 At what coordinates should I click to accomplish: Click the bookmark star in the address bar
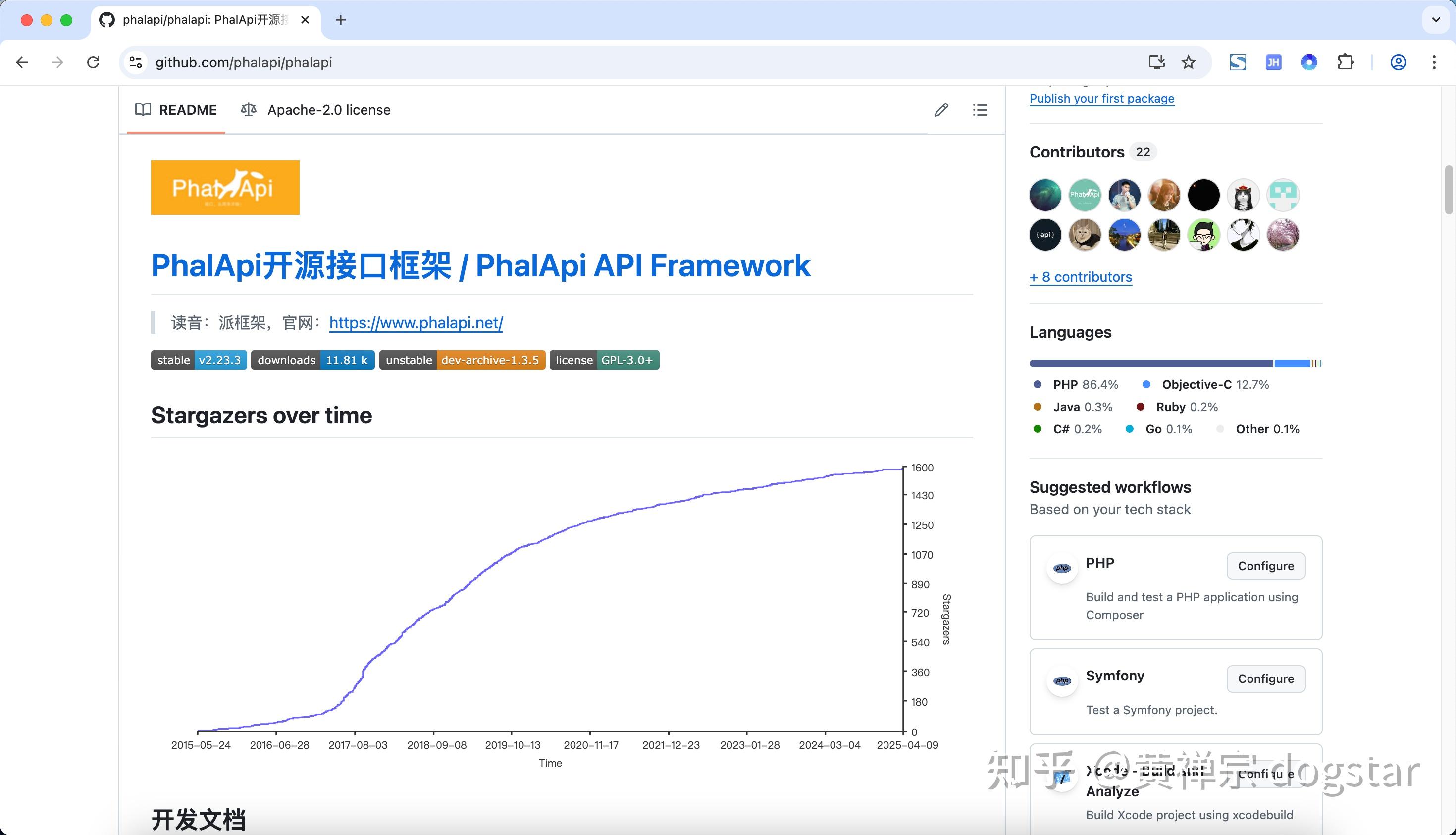pos(1188,62)
